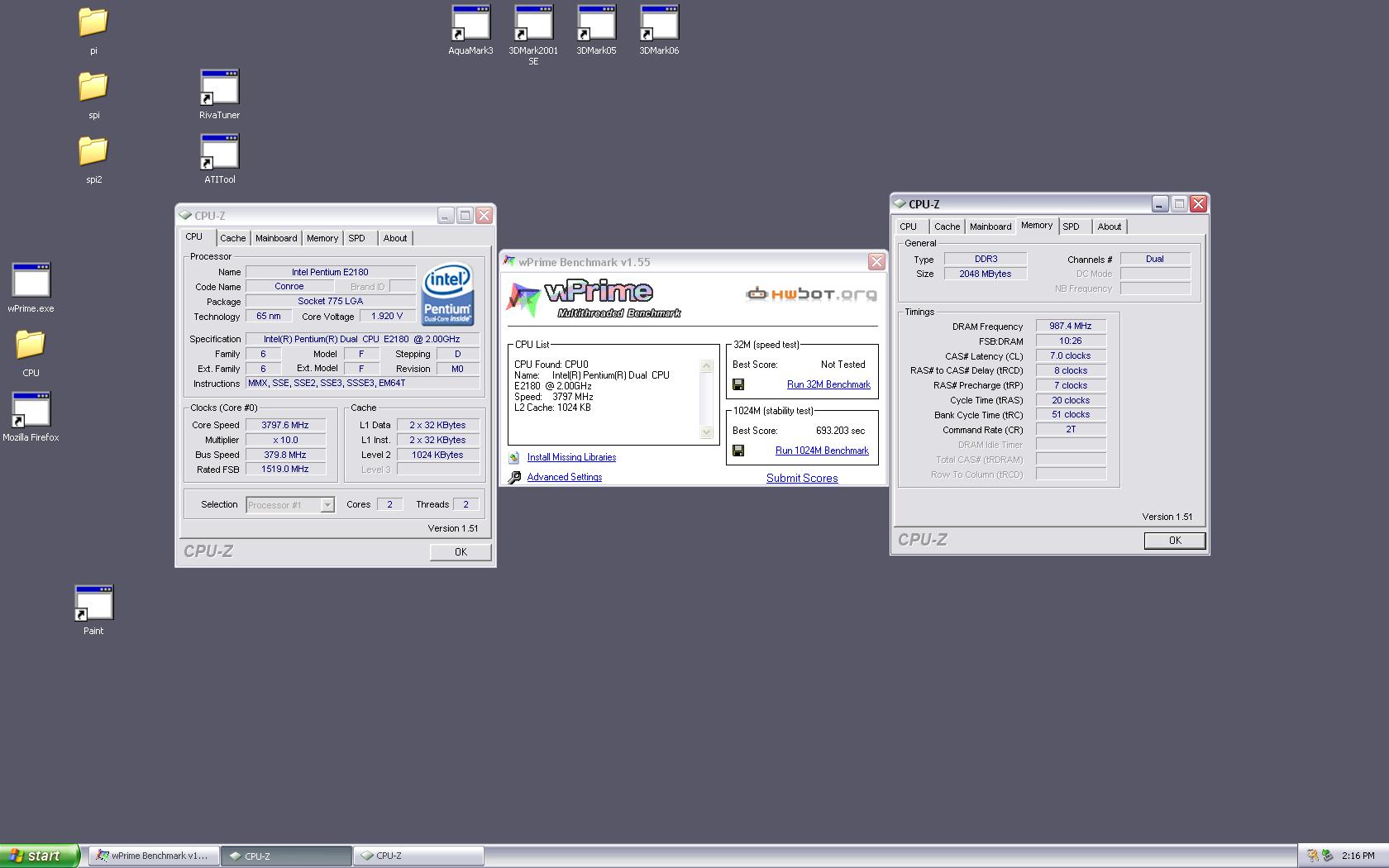Click the Intel Pentium logo in CPU-Z
The image size is (1389, 868).
(x=447, y=293)
